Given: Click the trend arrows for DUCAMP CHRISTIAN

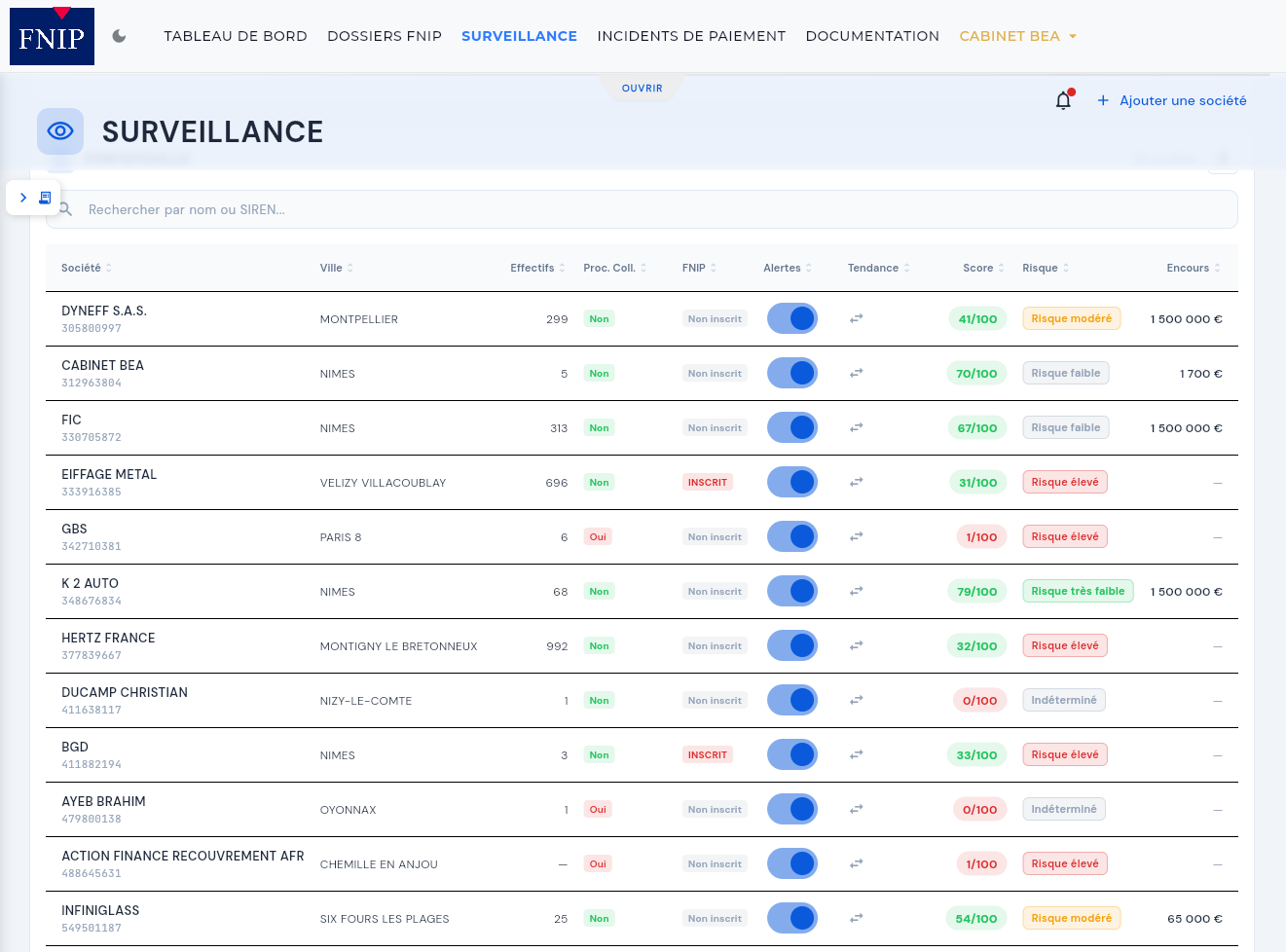Looking at the screenshot, I should pos(857,700).
